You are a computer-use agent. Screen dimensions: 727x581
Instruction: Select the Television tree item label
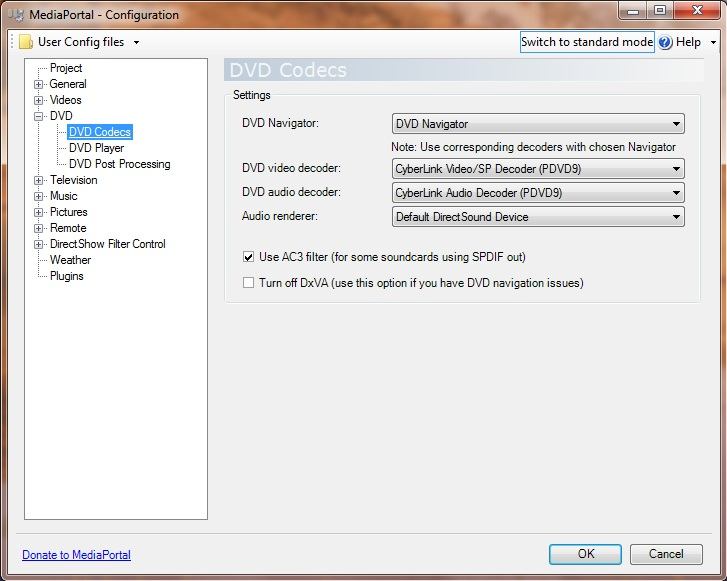(74, 180)
